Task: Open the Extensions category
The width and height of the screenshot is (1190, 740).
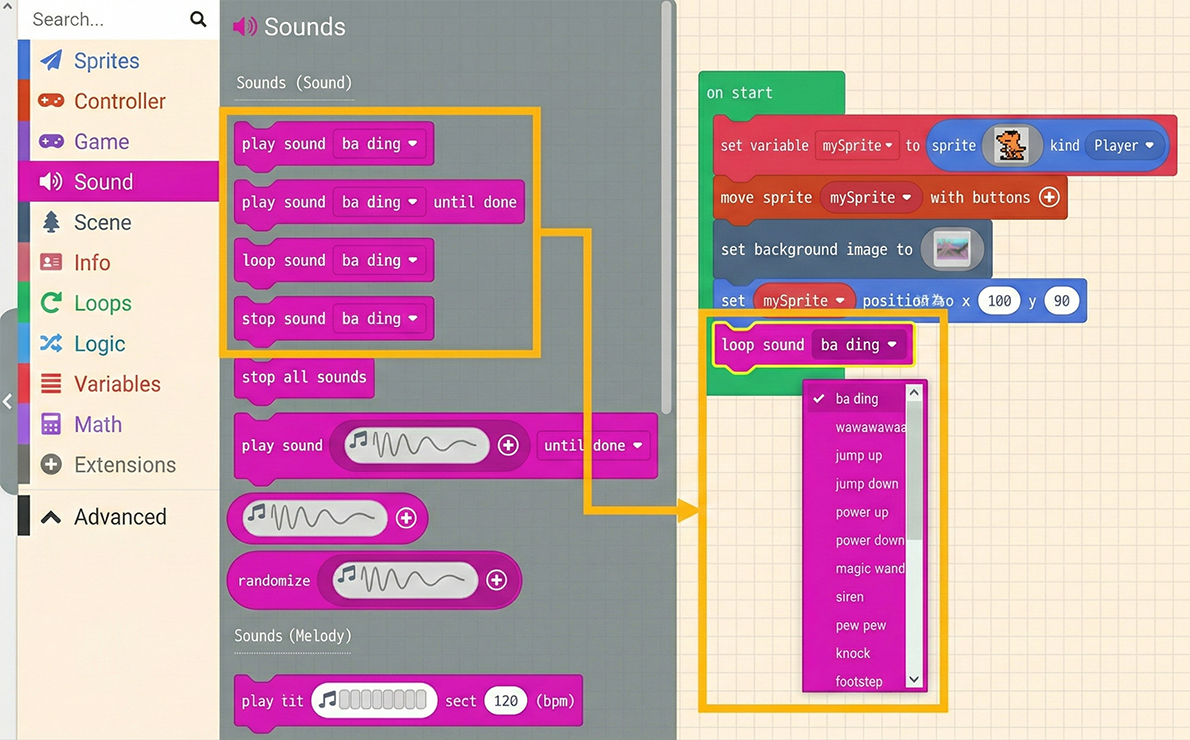Action: click(124, 465)
